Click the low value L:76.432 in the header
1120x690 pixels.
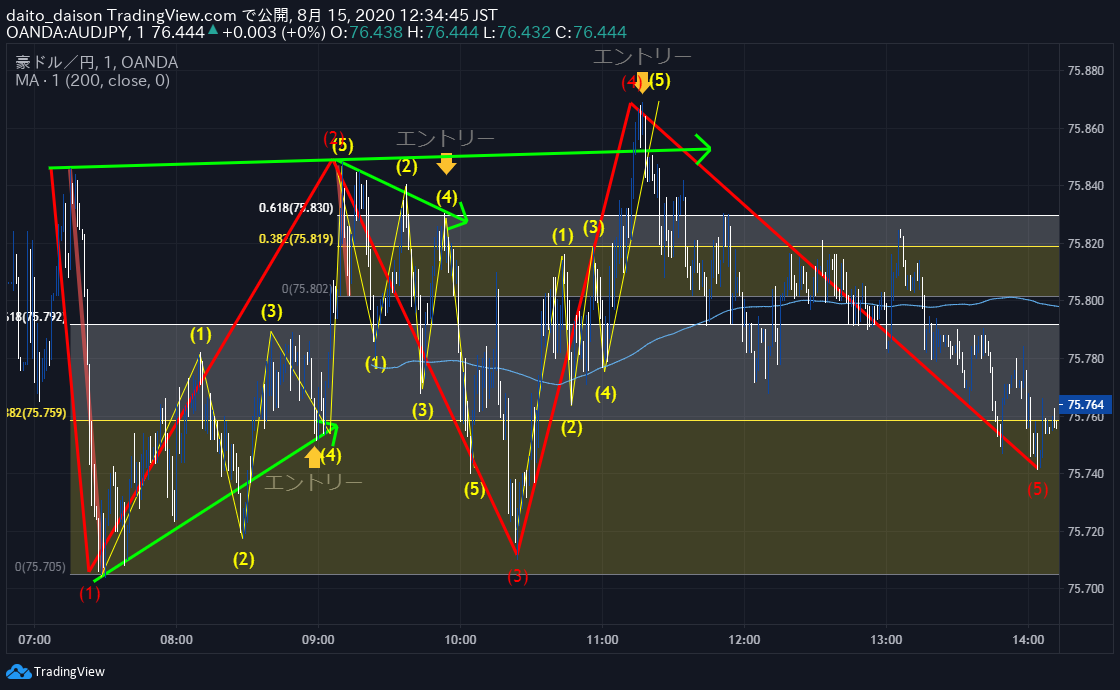(517, 32)
